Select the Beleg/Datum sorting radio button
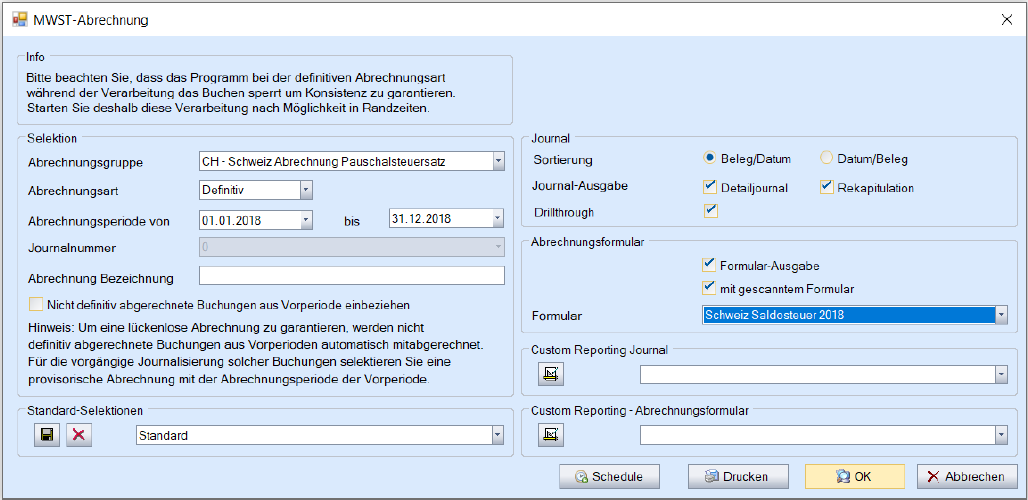 tap(708, 158)
